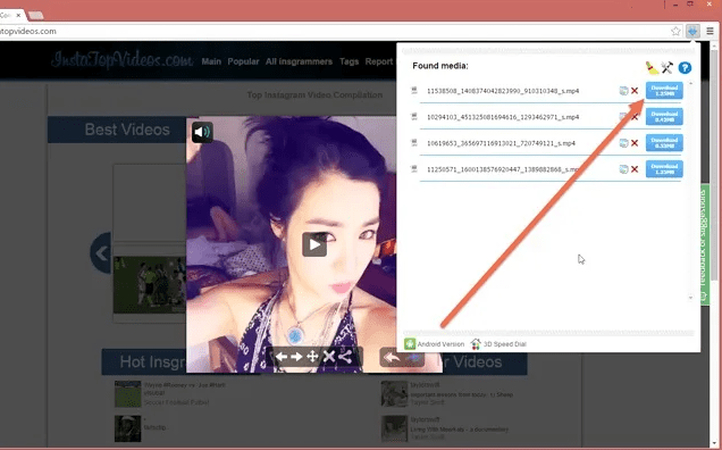The image size is (722, 450).
Task: Toggle video sound with speaker icon
Action: pyautogui.click(x=202, y=132)
